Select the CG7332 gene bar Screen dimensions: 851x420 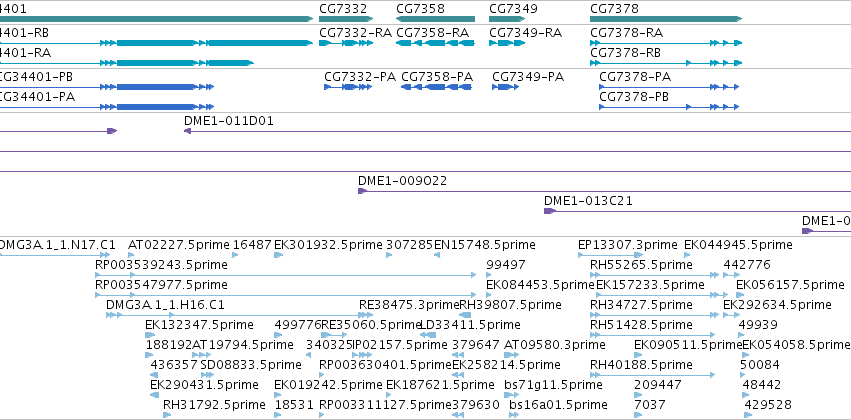340,19
